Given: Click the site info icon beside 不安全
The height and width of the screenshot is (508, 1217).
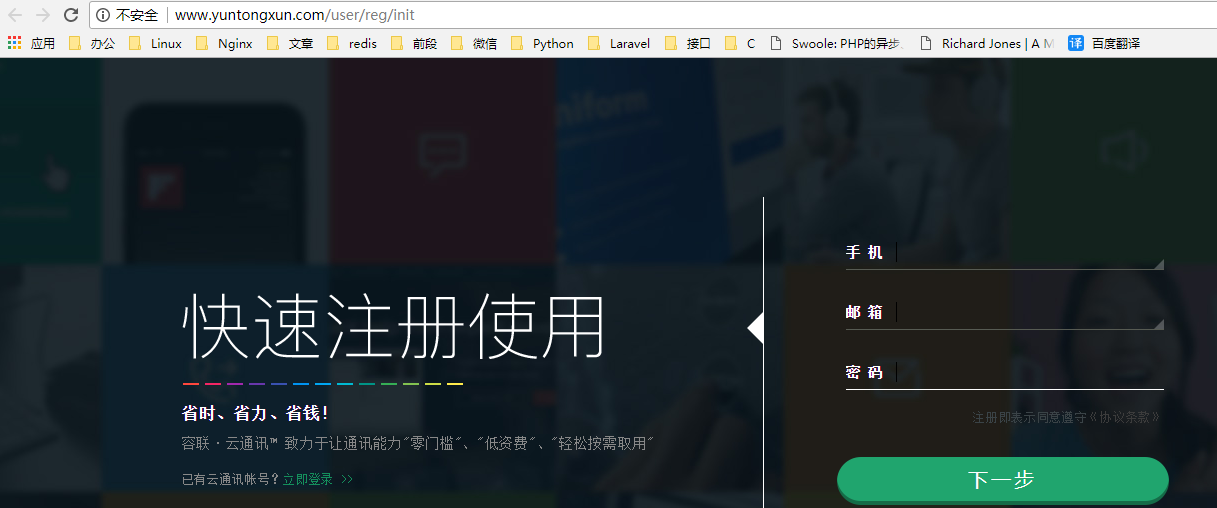Looking at the screenshot, I should (103, 15).
